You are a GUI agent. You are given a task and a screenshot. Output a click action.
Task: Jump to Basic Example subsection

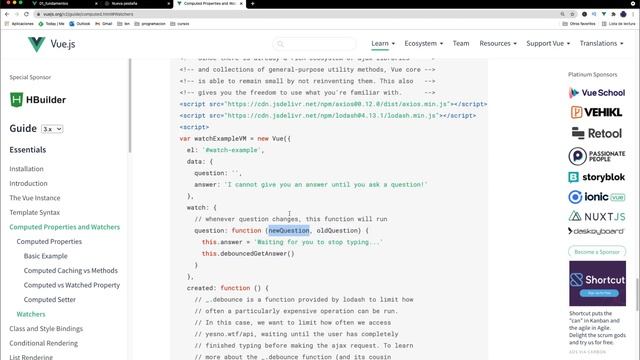click(45, 256)
